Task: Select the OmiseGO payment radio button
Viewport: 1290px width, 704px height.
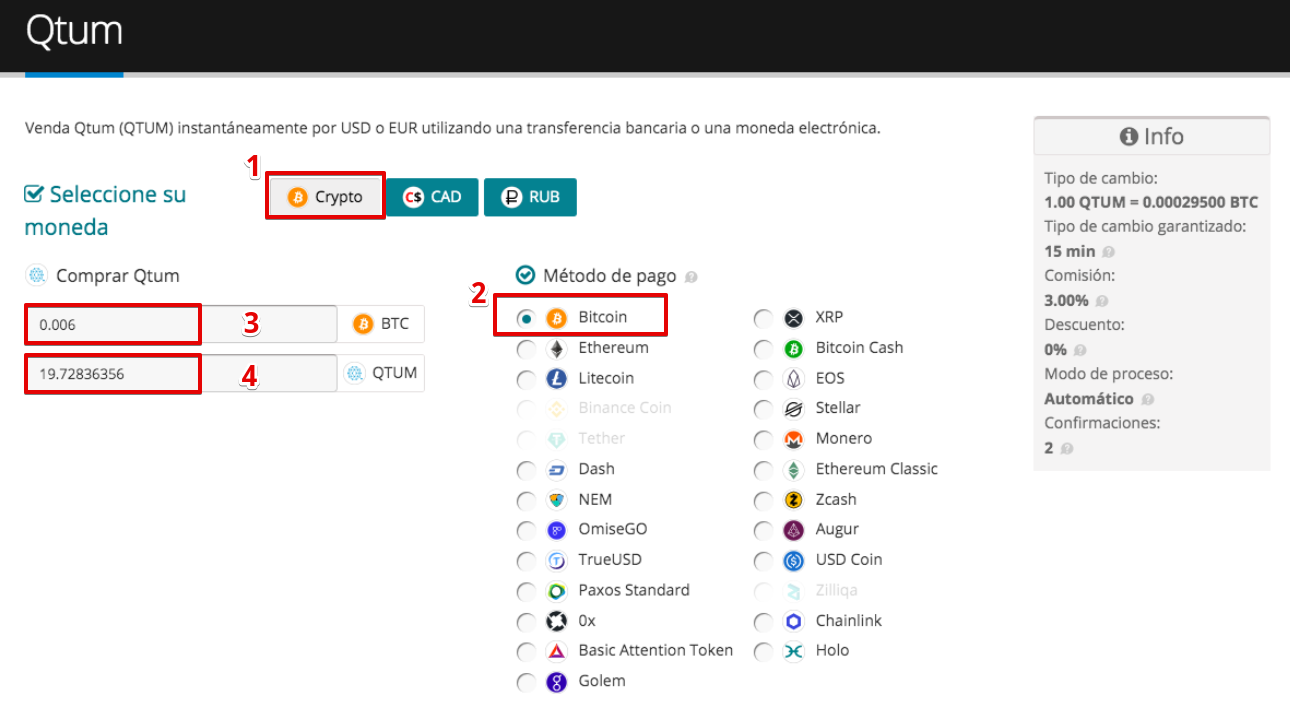Action: [x=526, y=530]
